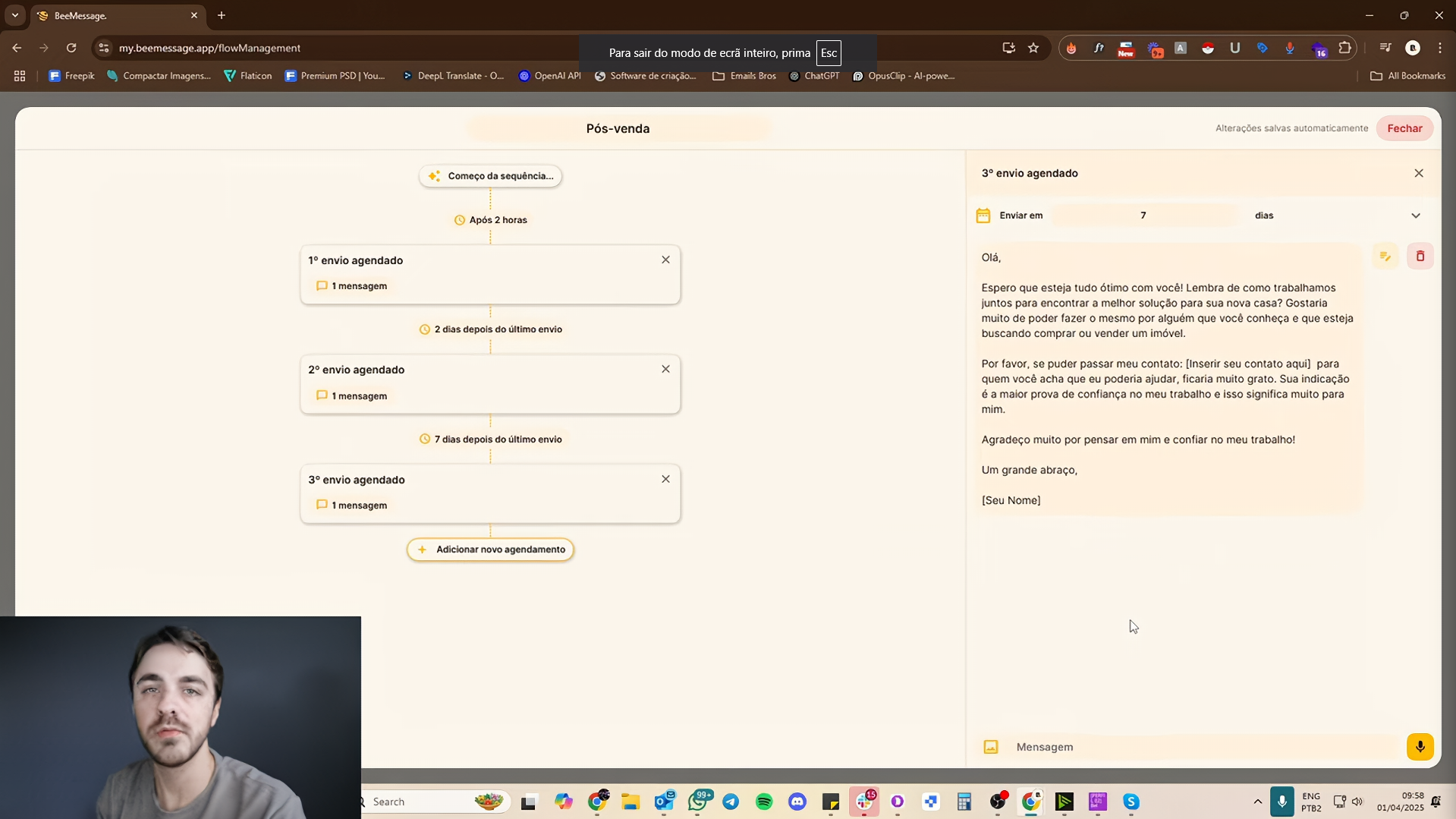Screen dimensions: 1456x819
Task: Go back with browser back arrow
Action: [17, 48]
